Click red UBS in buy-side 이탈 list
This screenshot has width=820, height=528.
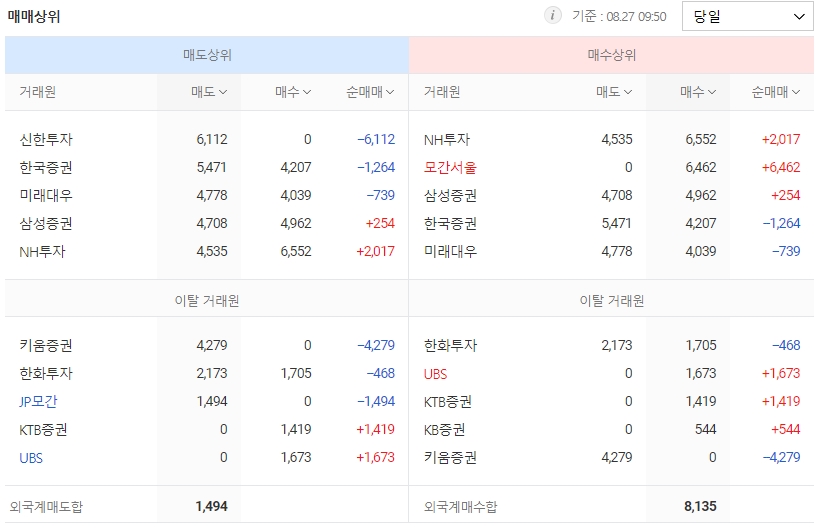point(435,374)
